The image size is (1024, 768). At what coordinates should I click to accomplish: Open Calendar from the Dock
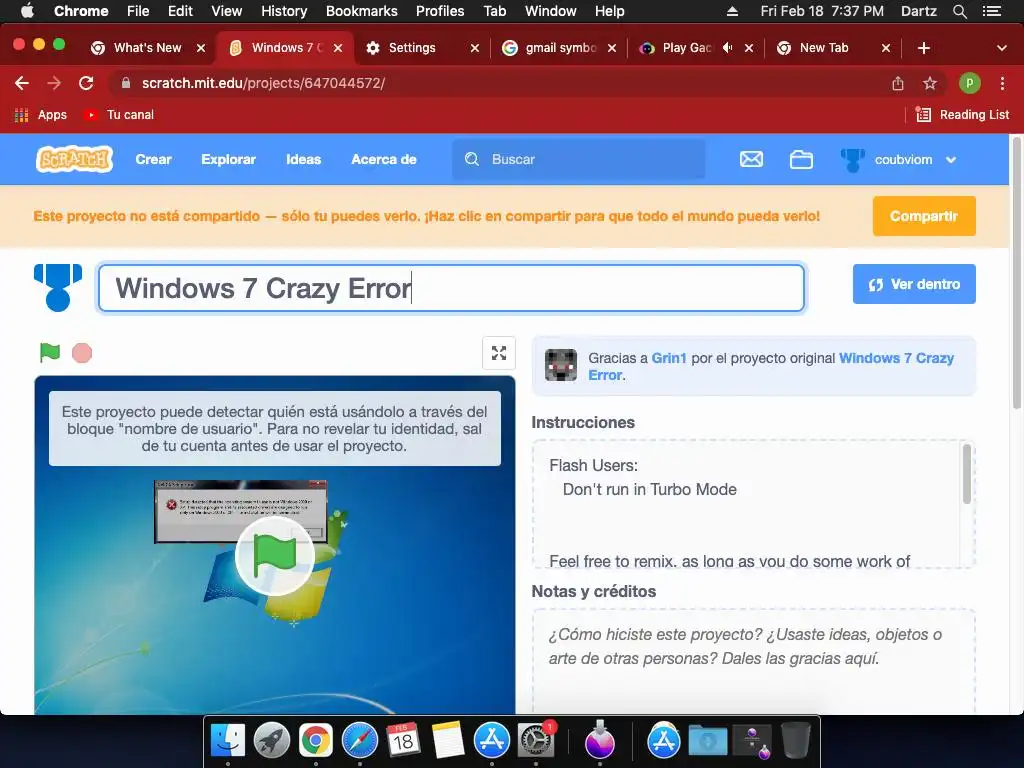pyautogui.click(x=403, y=741)
